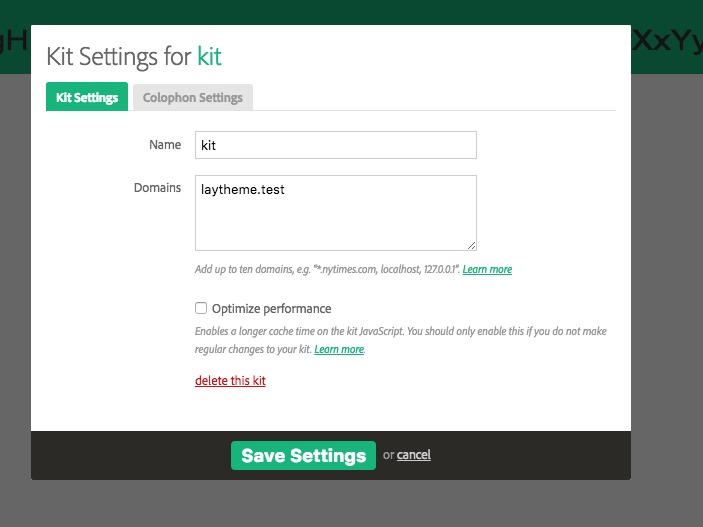Focus the Domains text area
Screen dimensions: 703x527
click(x=335, y=212)
